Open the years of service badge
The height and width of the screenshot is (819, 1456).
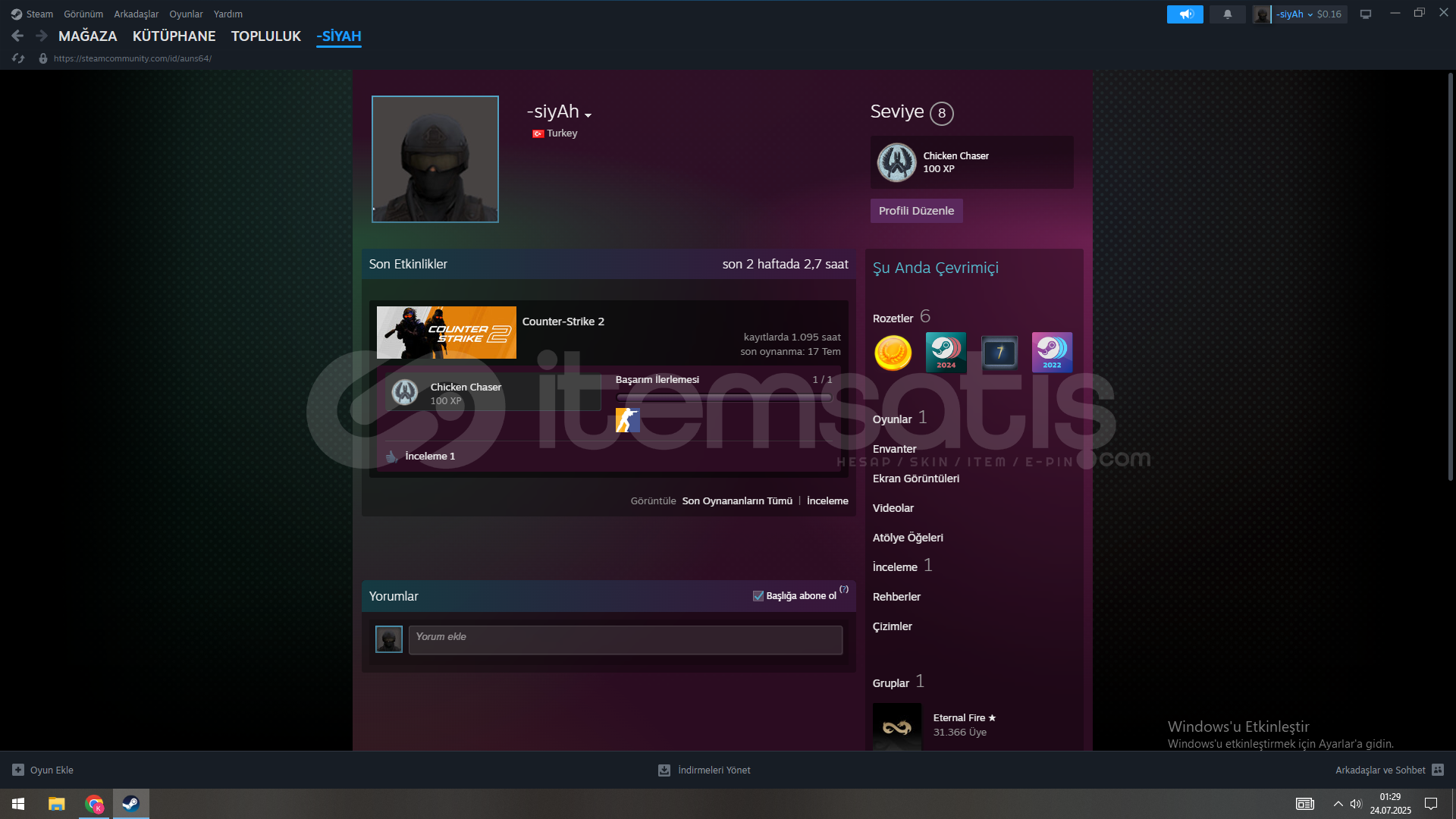click(999, 353)
